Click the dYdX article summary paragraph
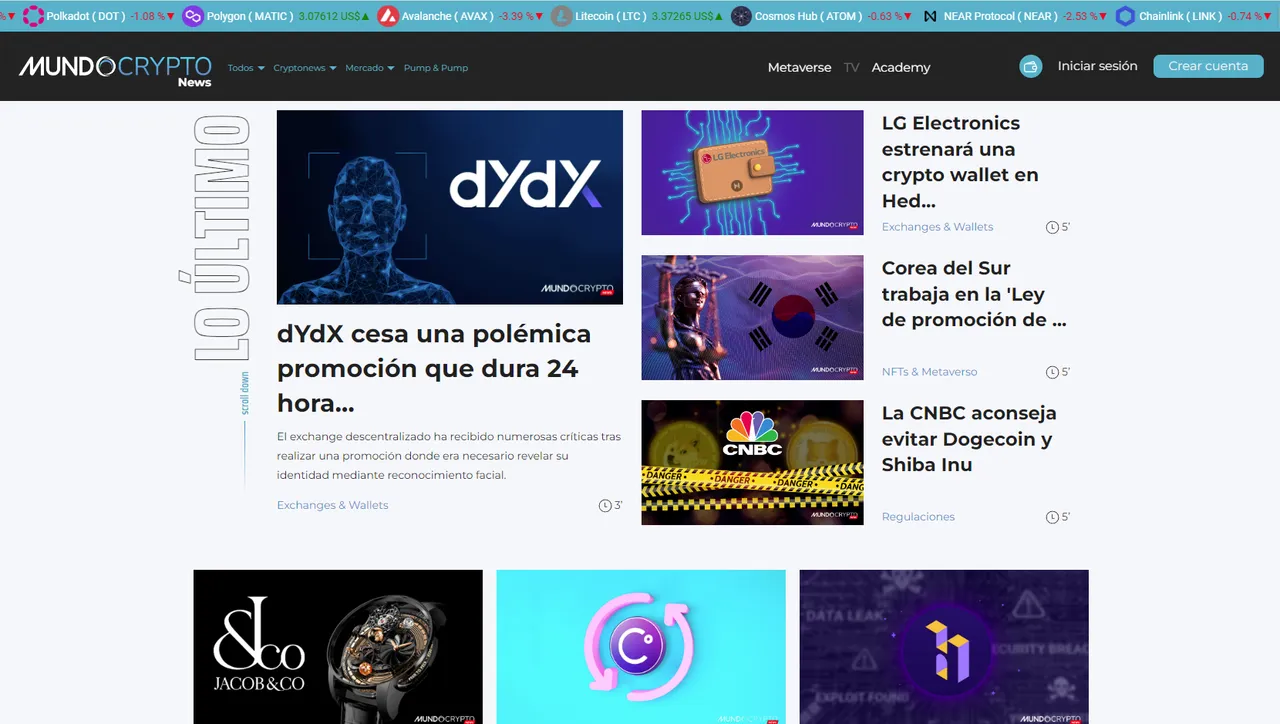 click(449, 456)
